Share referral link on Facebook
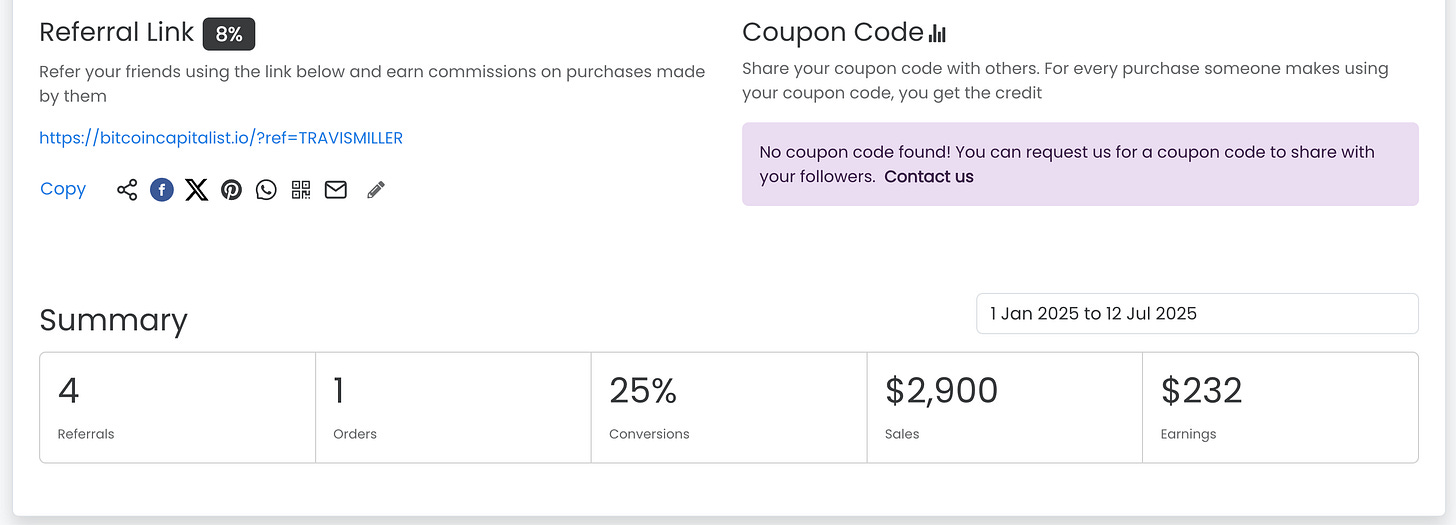 (162, 190)
